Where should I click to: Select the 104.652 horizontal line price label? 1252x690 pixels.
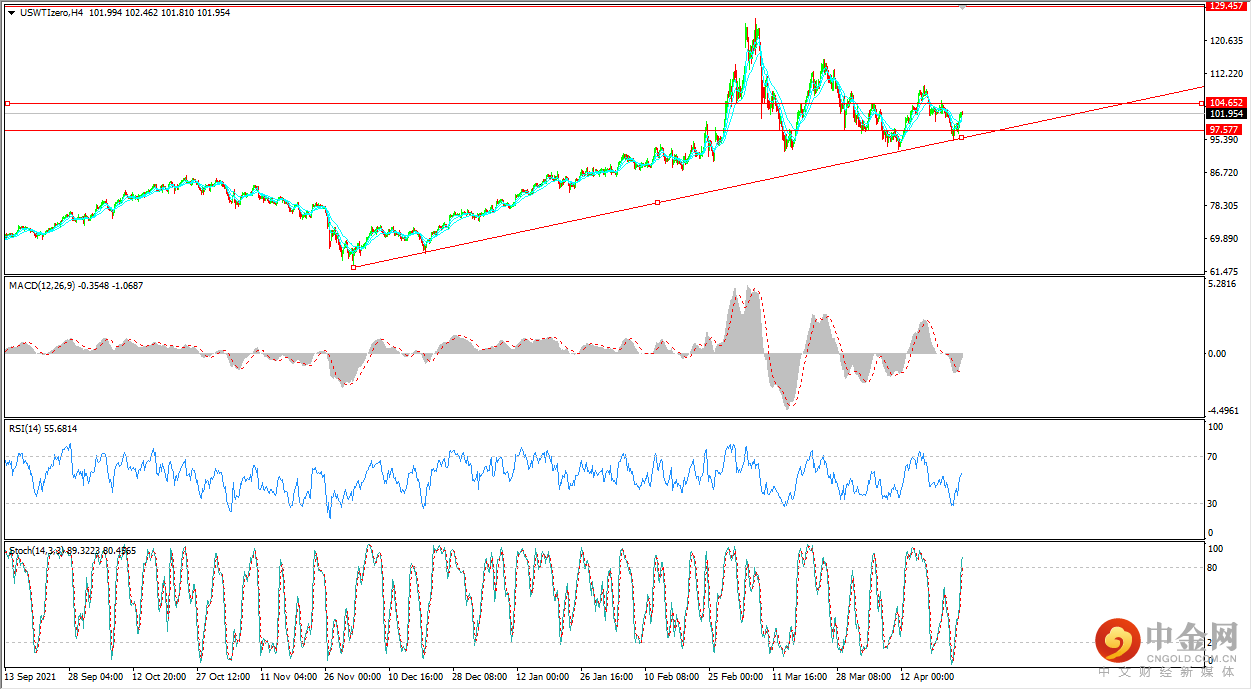[x=1225, y=103]
